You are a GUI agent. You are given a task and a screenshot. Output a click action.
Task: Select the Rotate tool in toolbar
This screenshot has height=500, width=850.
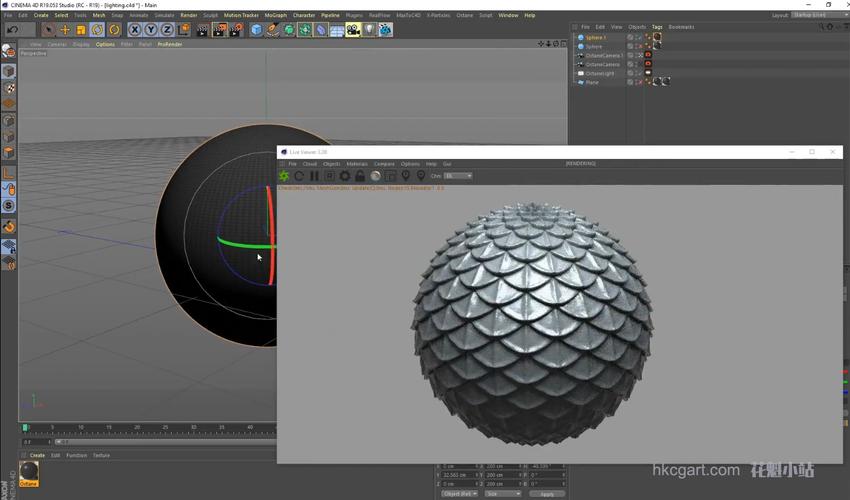coord(97,30)
